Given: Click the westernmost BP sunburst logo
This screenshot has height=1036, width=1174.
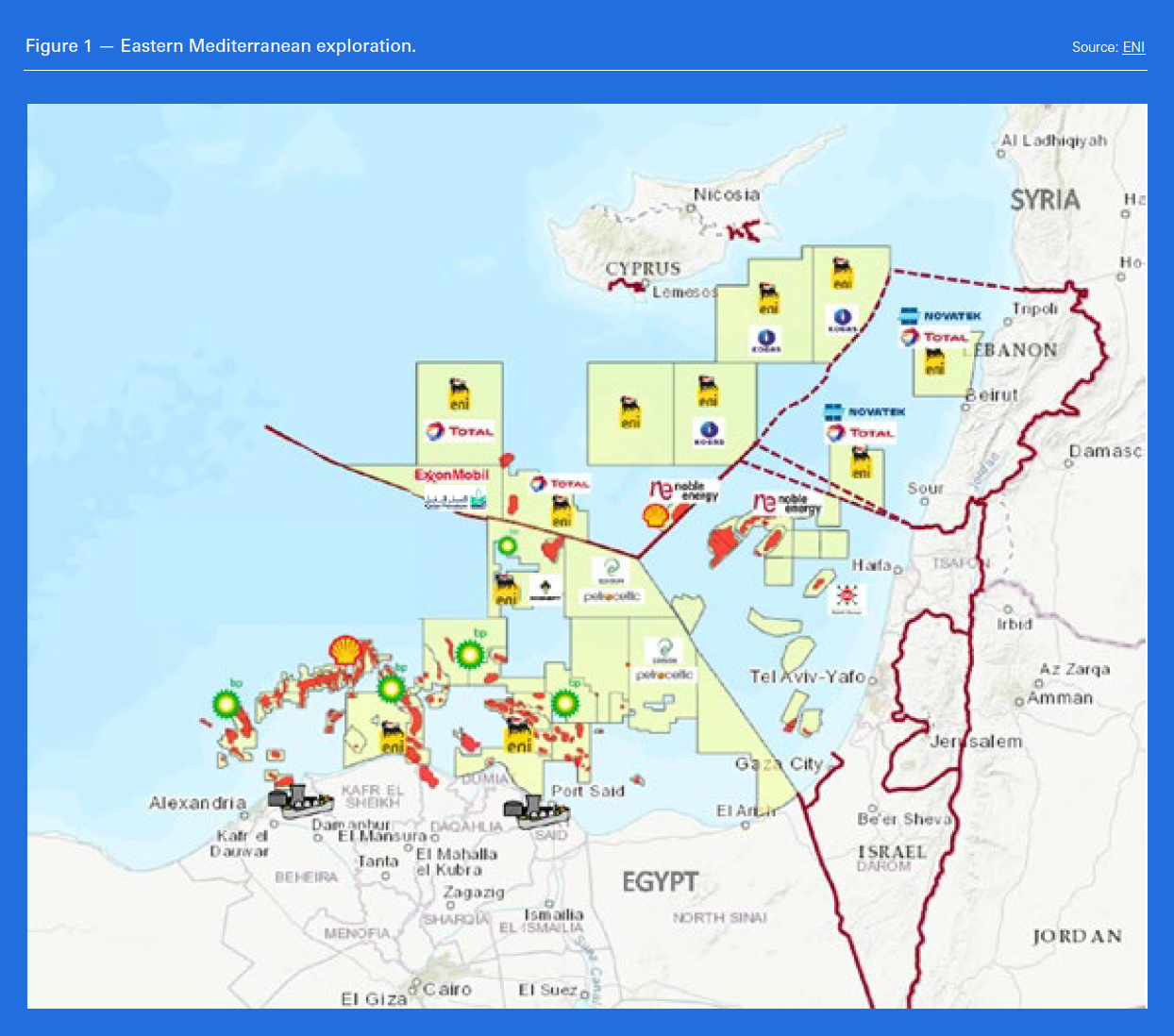Looking at the screenshot, I should point(226,703).
